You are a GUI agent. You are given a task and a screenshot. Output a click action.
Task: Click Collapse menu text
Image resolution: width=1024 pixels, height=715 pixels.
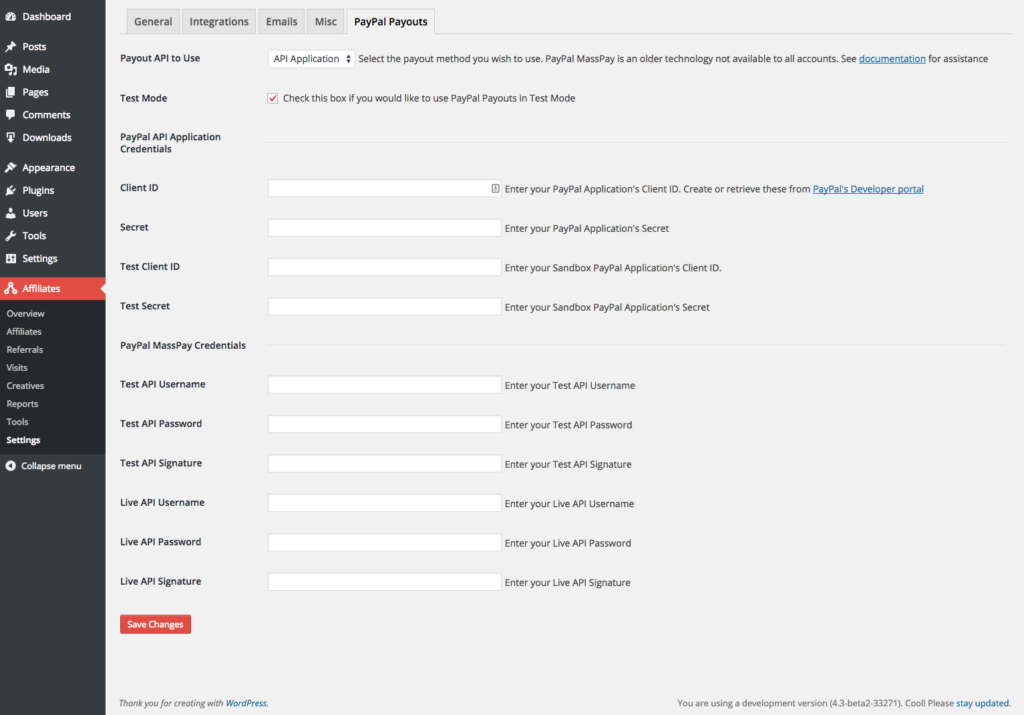[x=51, y=466]
